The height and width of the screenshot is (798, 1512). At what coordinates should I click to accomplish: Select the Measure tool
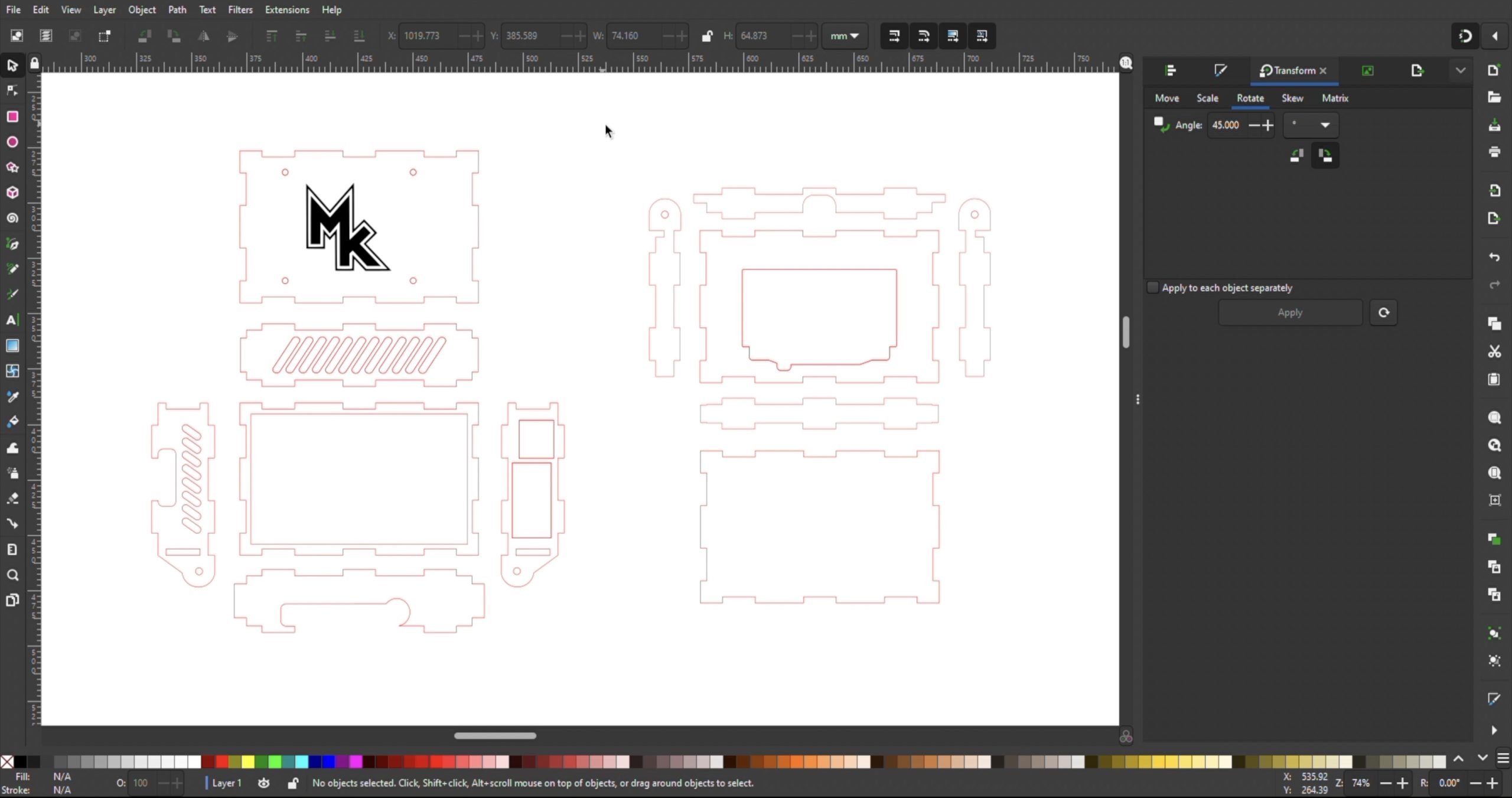point(12,549)
